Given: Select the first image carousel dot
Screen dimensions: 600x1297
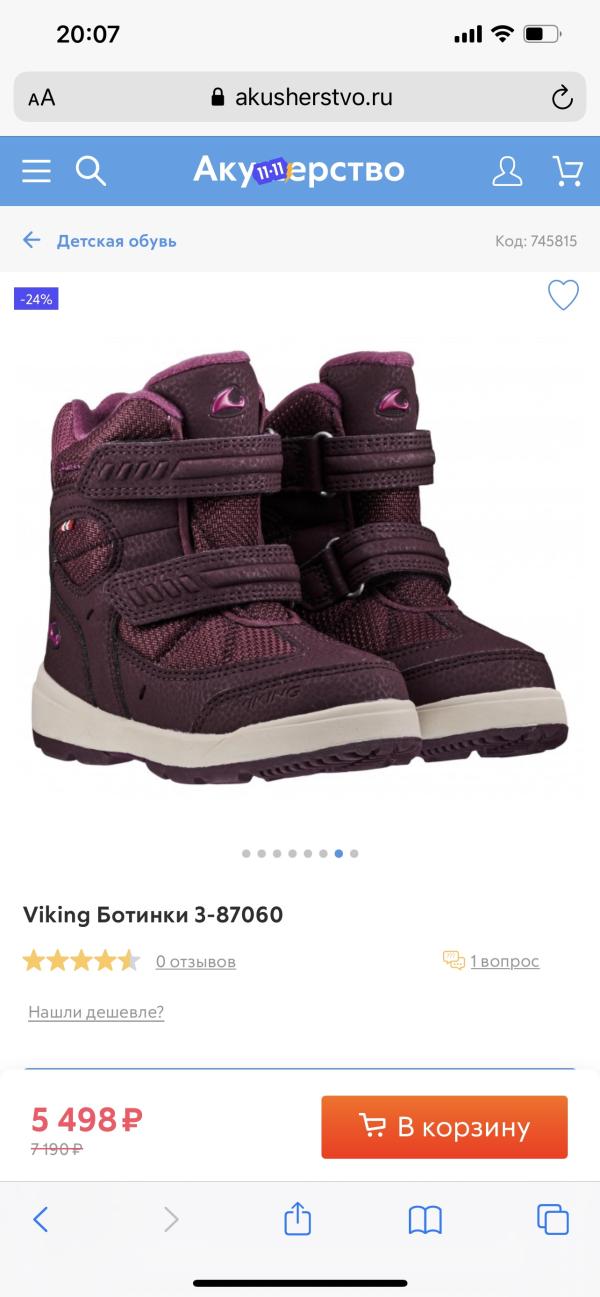Looking at the screenshot, I should click(246, 854).
